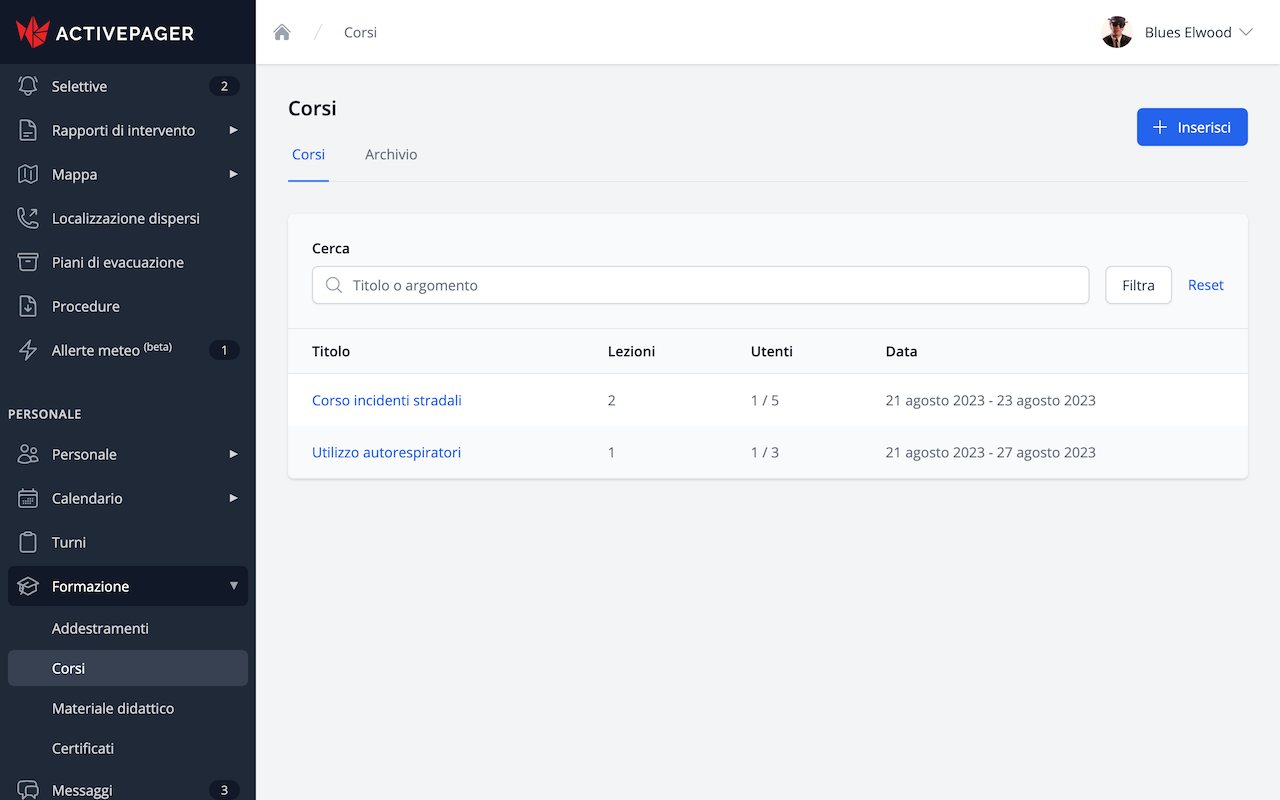Image resolution: width=1280 pixels, height=800 pixels.
Task: Expand the Calendario submenu arrow
Action: 233,498
